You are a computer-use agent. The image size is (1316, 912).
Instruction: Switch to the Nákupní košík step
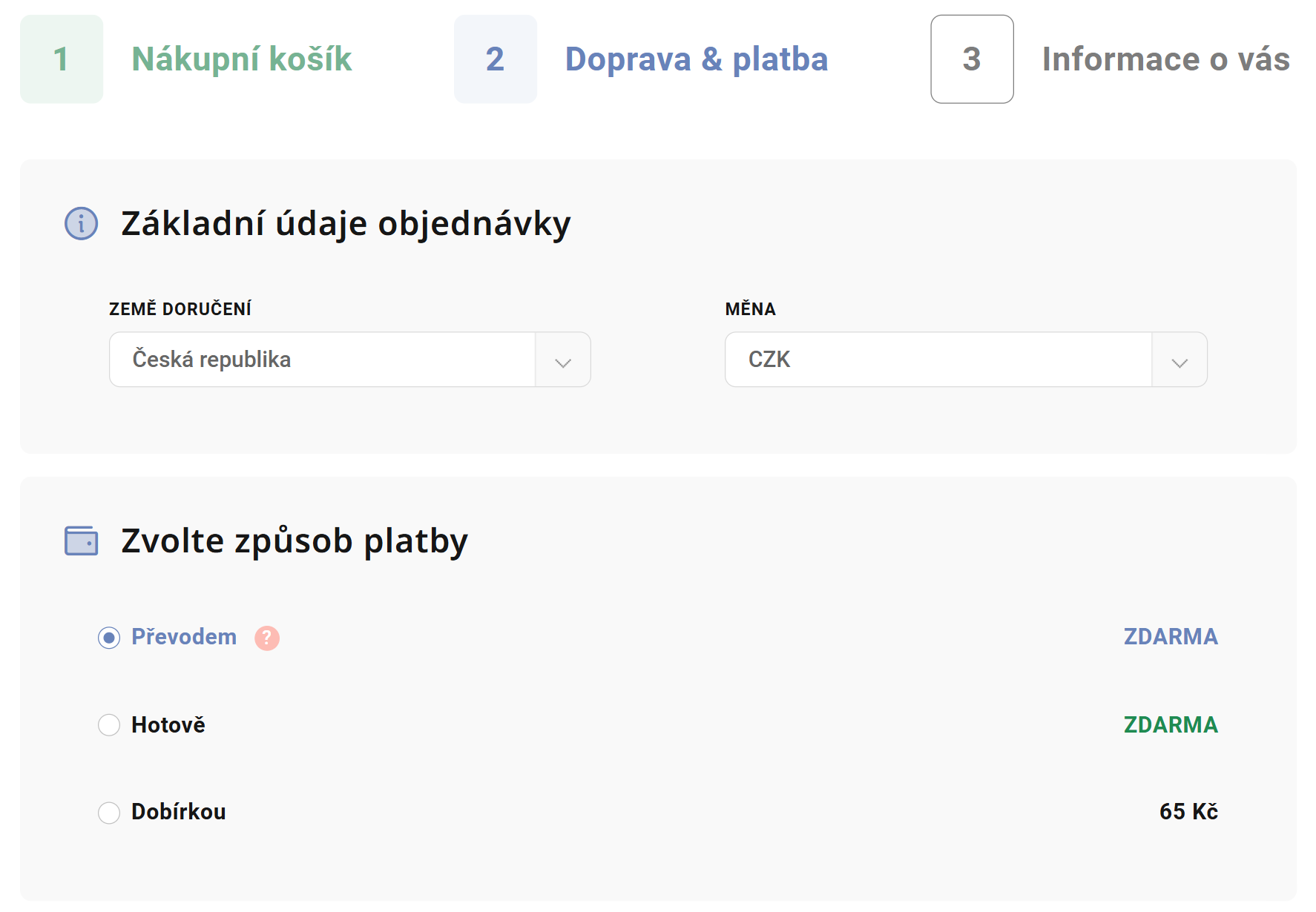[242, 59]
